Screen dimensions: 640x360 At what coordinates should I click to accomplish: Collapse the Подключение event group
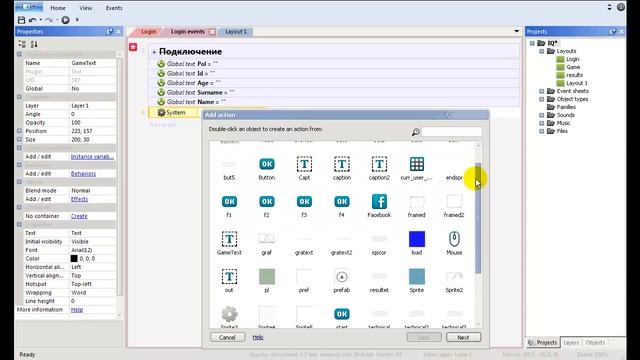click(154, 52)
